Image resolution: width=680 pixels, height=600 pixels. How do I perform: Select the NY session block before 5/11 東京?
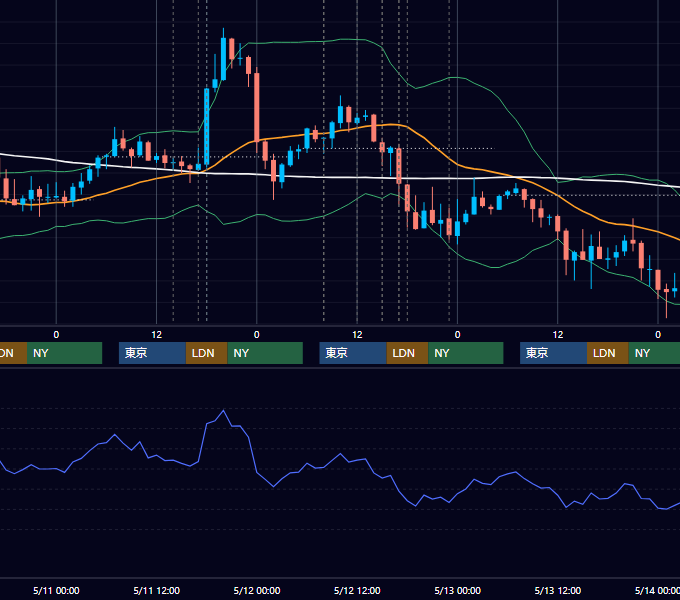(64, 353)
